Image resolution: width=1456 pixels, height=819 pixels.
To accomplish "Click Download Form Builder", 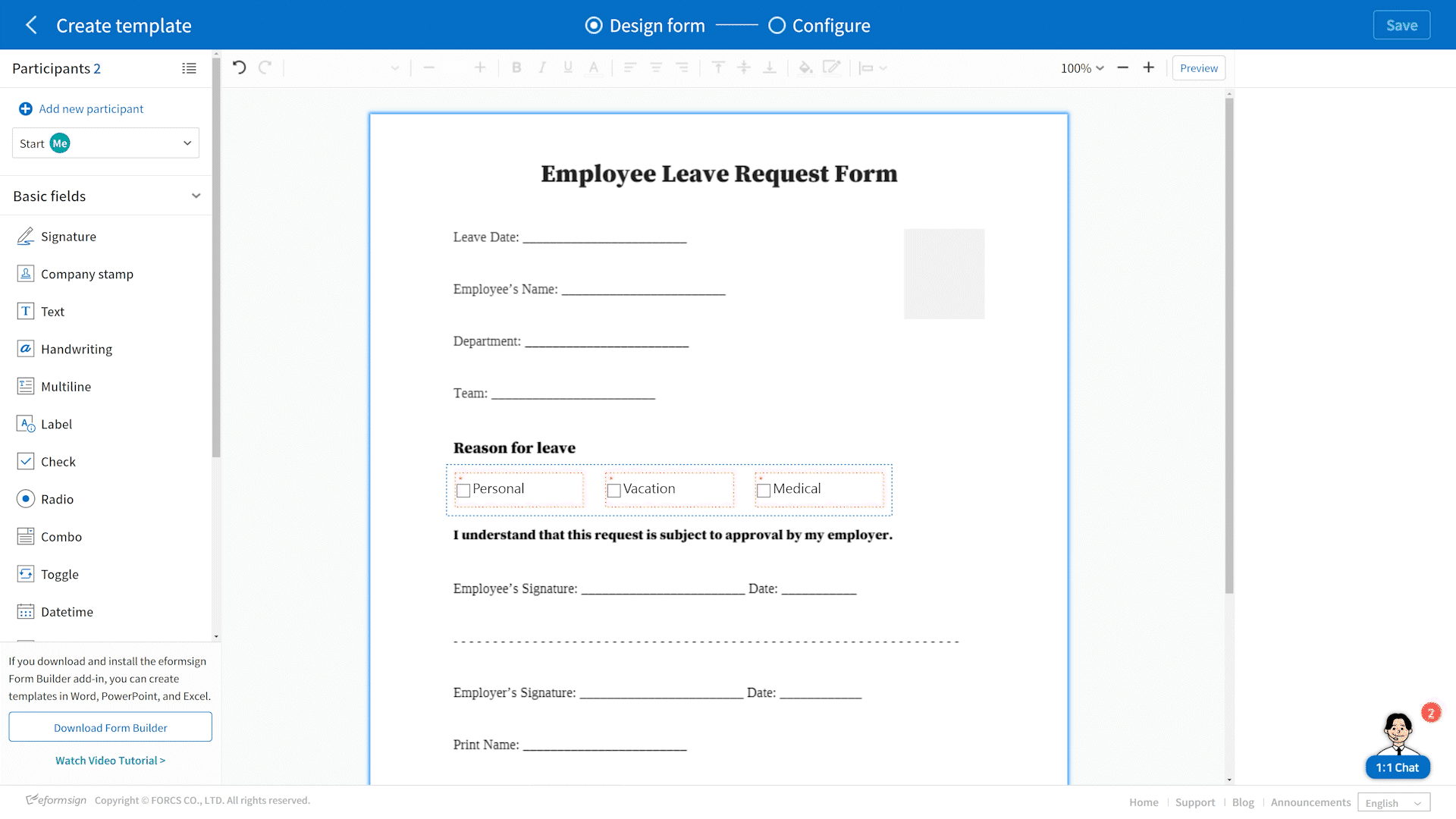I will (111, 727).
